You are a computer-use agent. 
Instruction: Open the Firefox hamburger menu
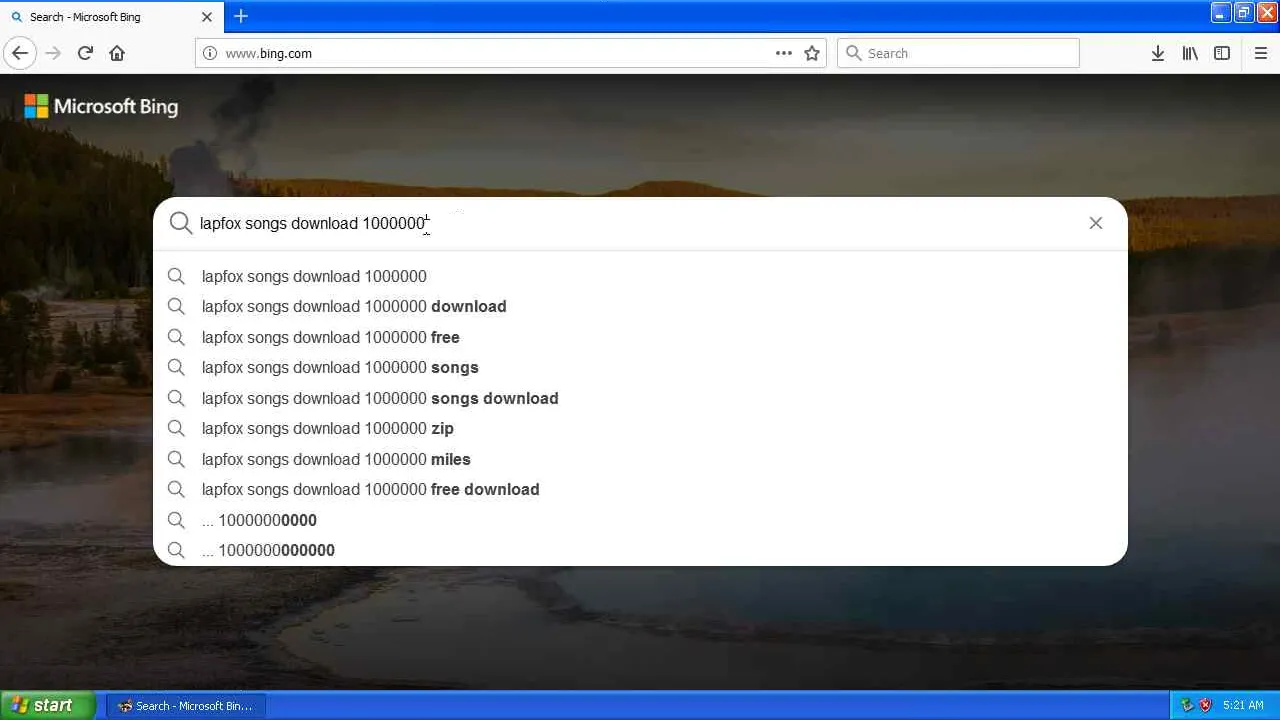coord(1260,53)
